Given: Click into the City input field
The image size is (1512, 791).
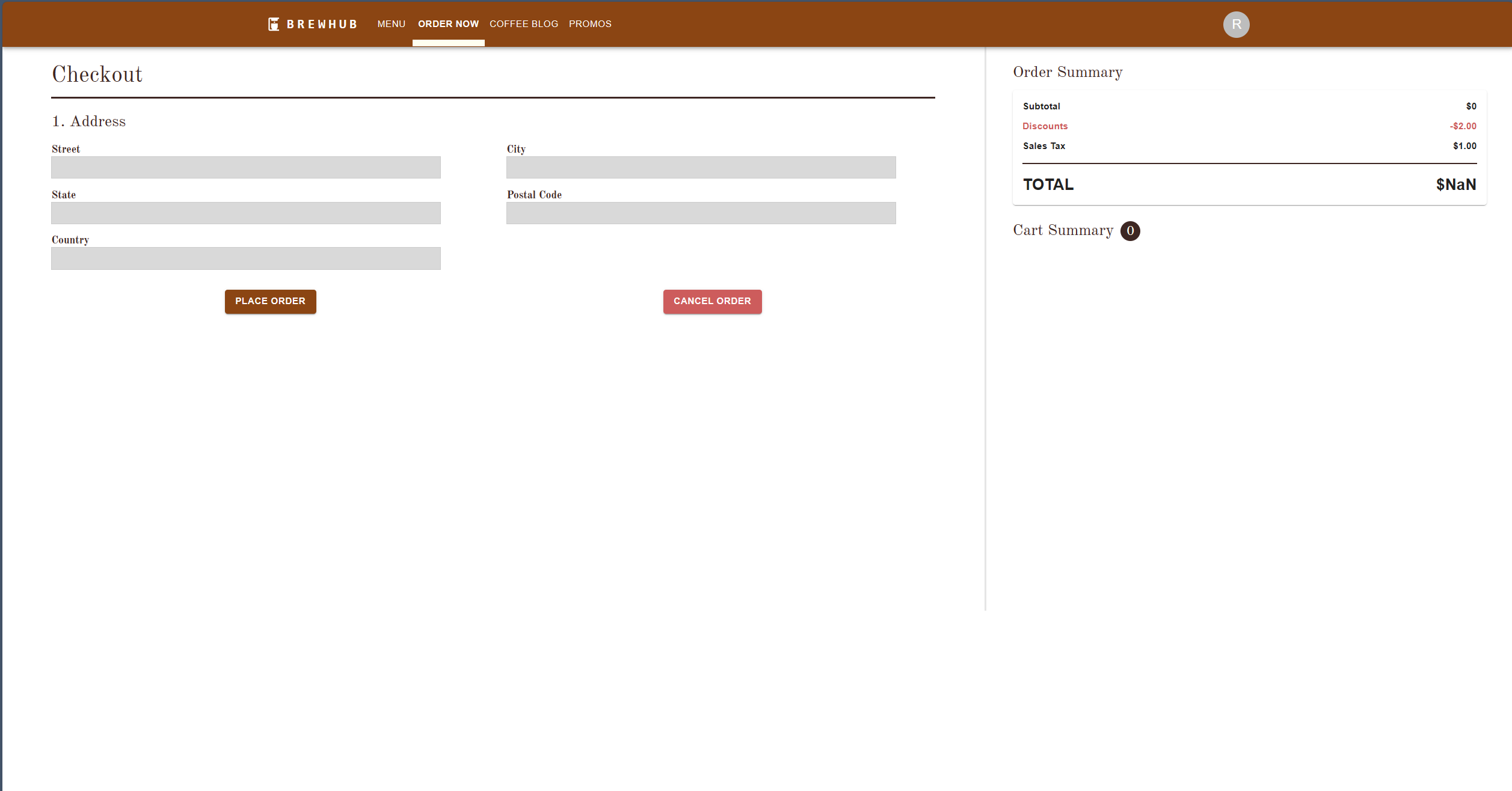Looking at the screenshot, I should point(701,168).
